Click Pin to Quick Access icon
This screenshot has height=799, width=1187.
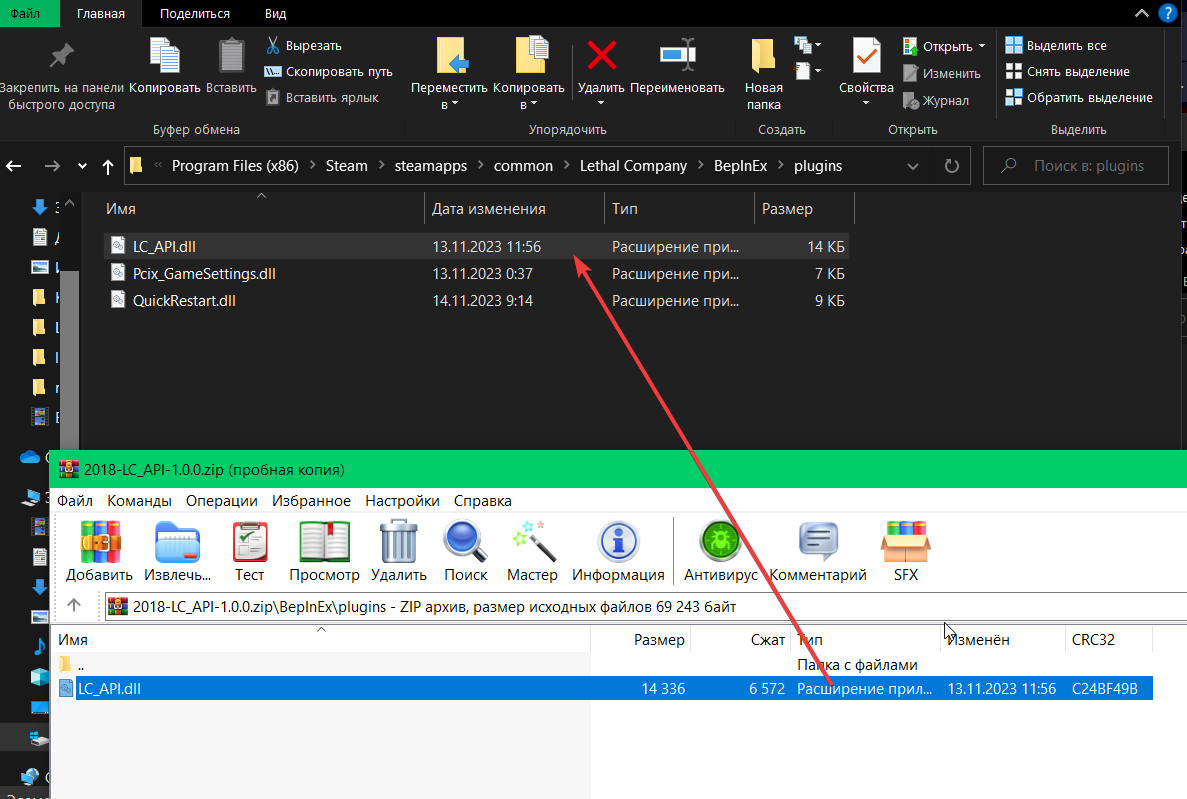pos(61,56)
